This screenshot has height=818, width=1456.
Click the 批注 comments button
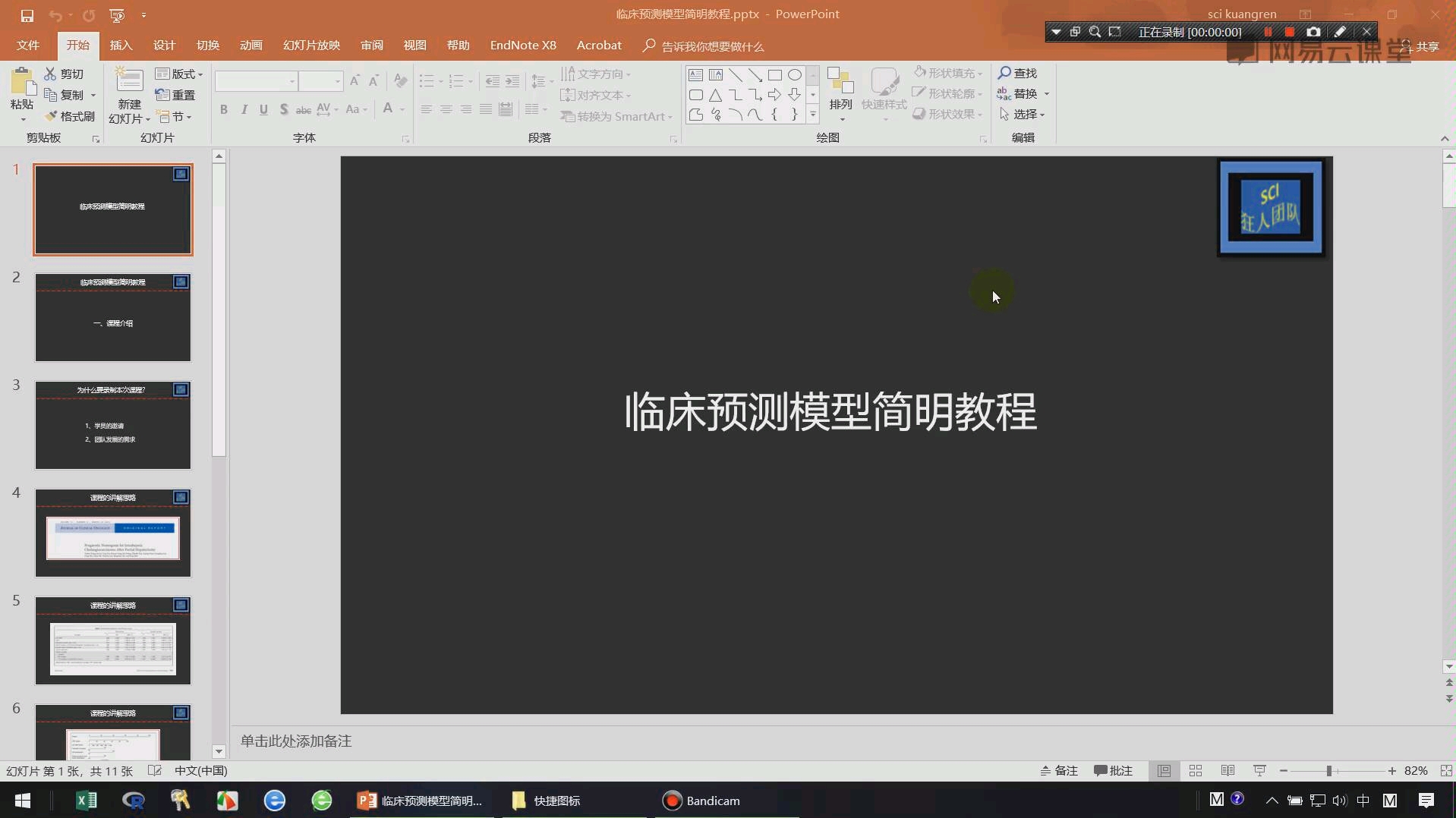pos(1111,770)
